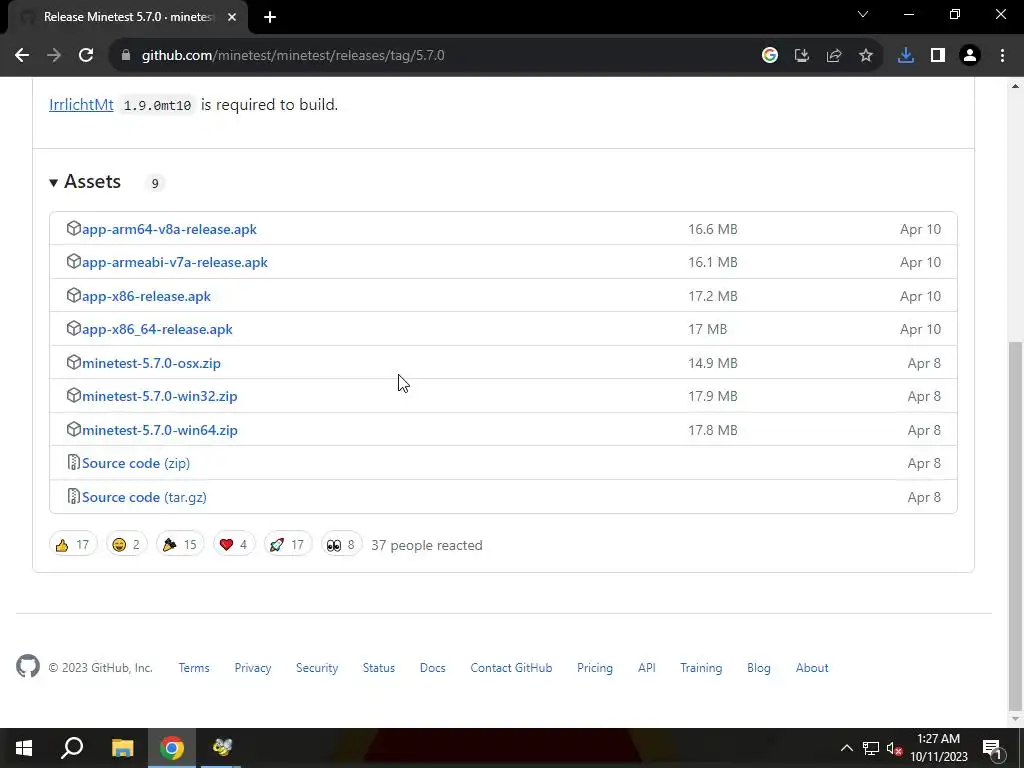Open the API footer link
Viewport: 1024px width, 768px height.
647,668
